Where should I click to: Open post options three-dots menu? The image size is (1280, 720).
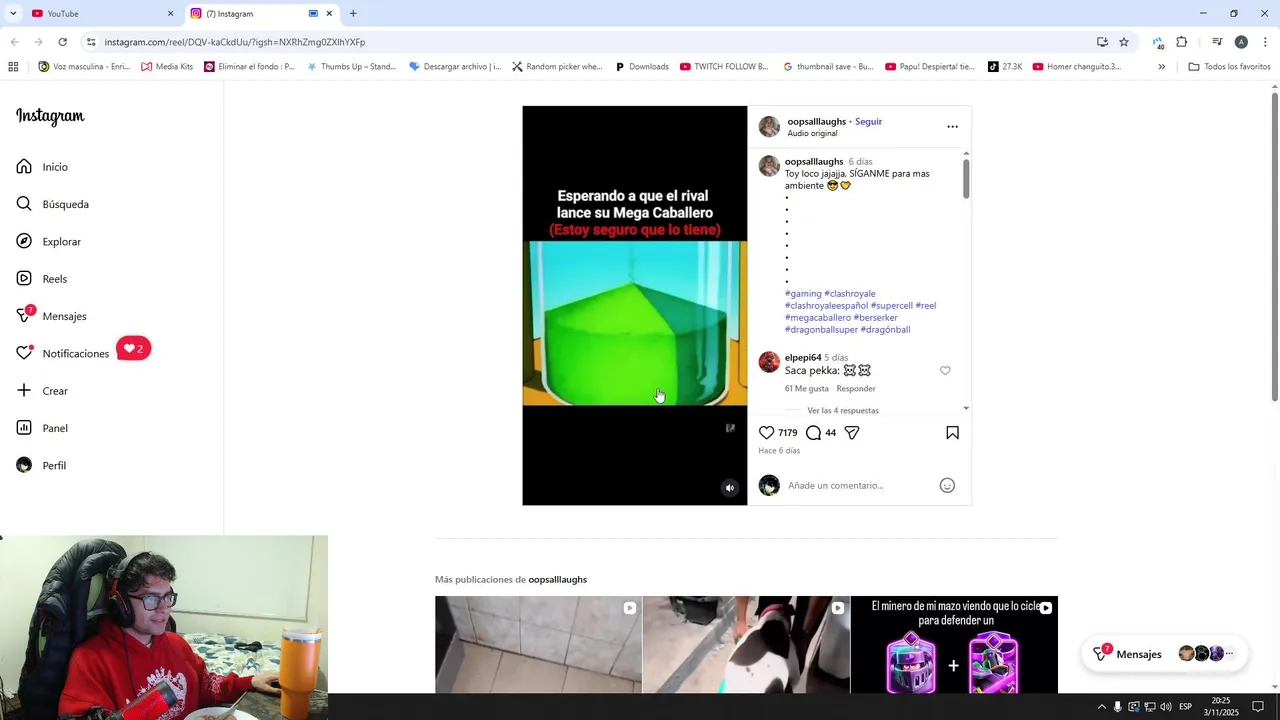(x=952, y=127)
